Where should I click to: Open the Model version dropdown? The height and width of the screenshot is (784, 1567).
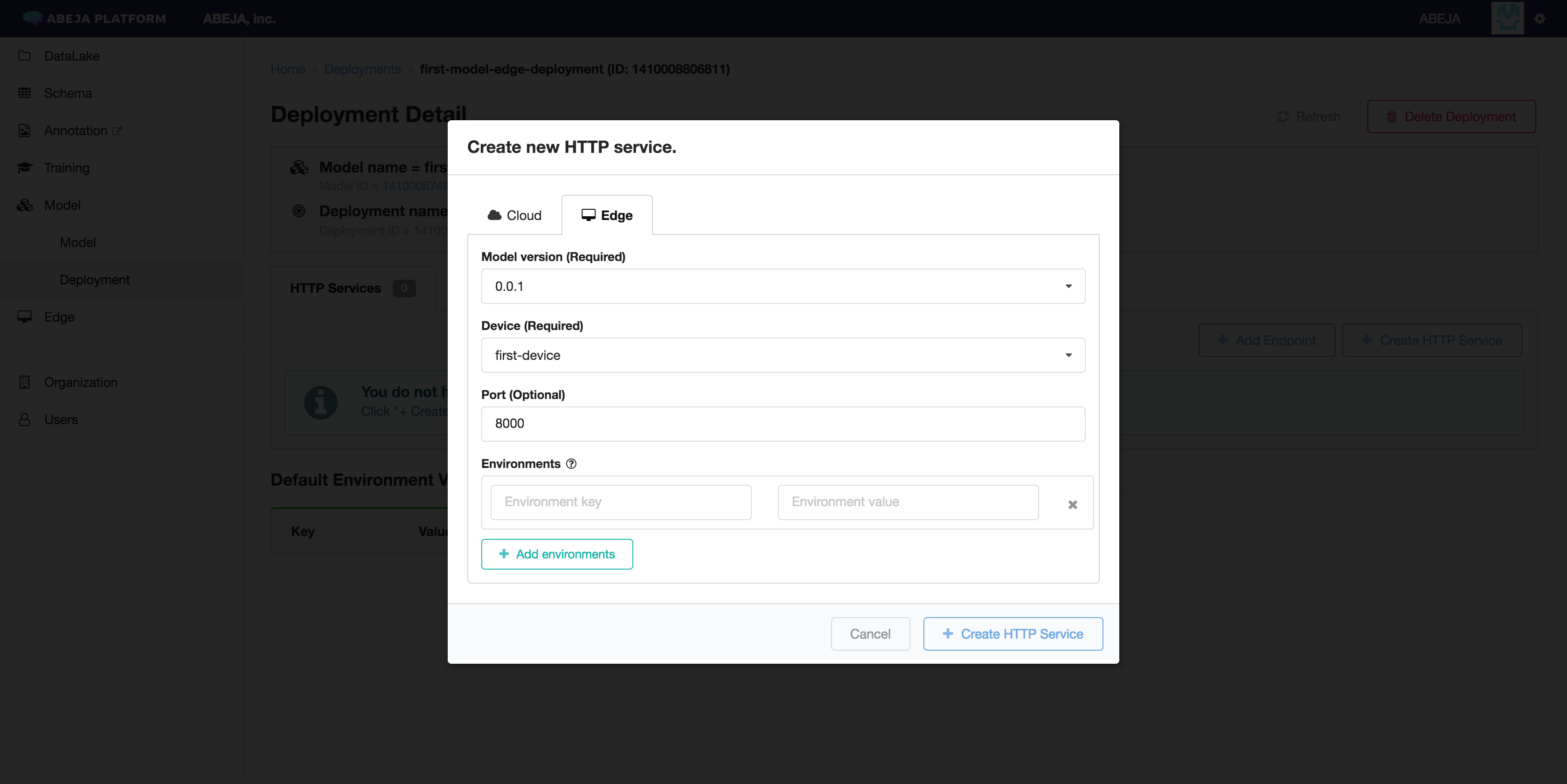(783, 286)
